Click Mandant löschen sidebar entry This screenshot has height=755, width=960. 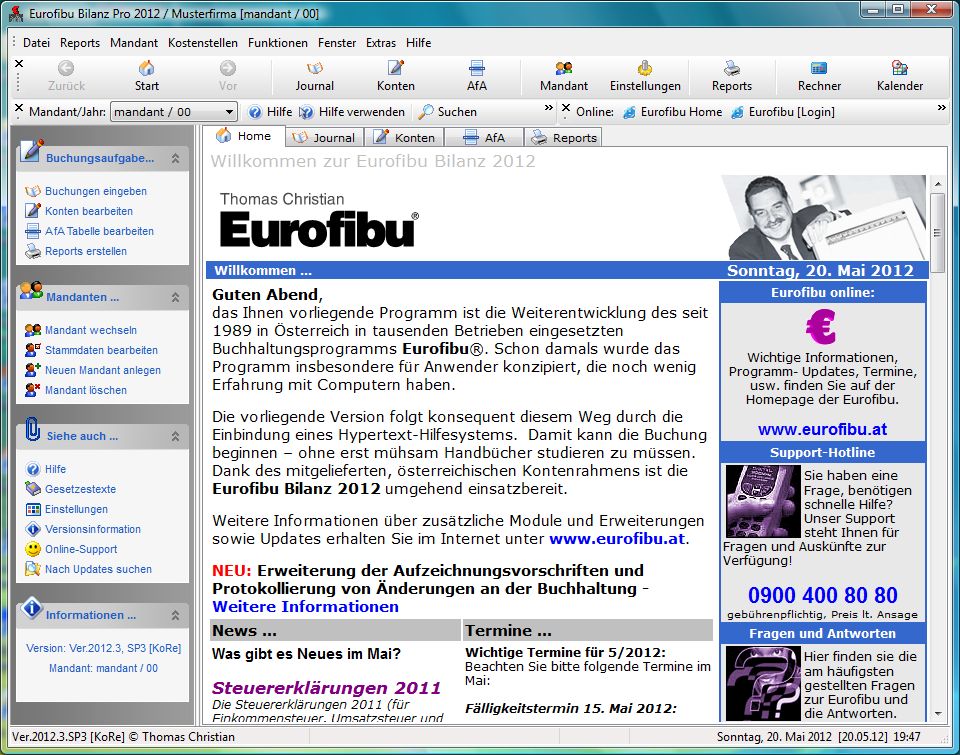[x=76, y=390]
